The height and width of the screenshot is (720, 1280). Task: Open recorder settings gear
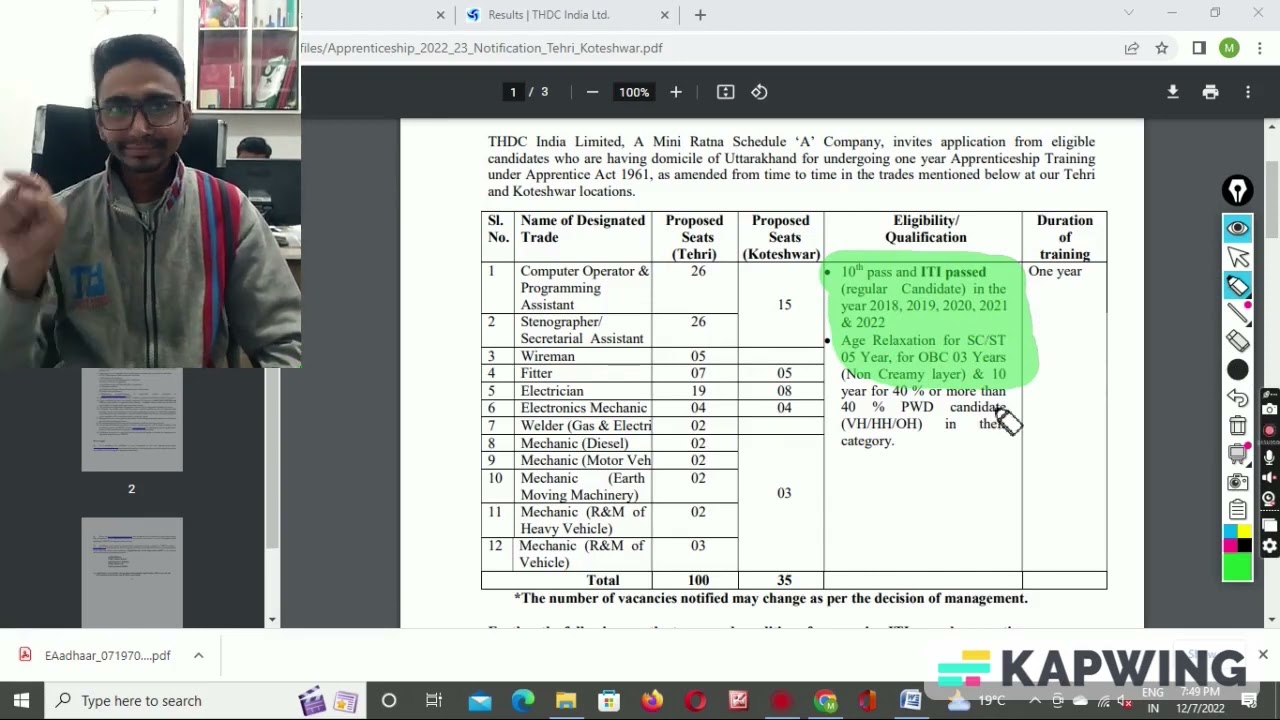pos(1269,546)
